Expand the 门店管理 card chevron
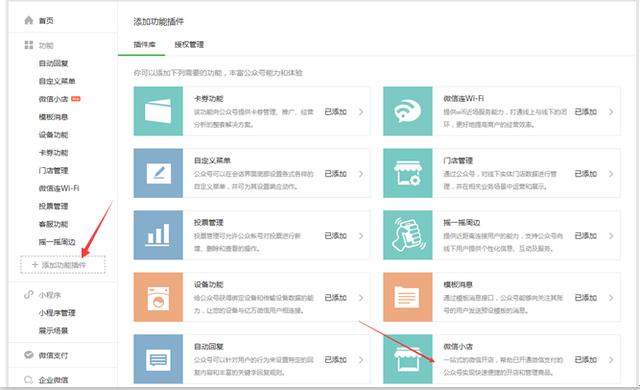640x390 pixels. click(x=611, y=173)
